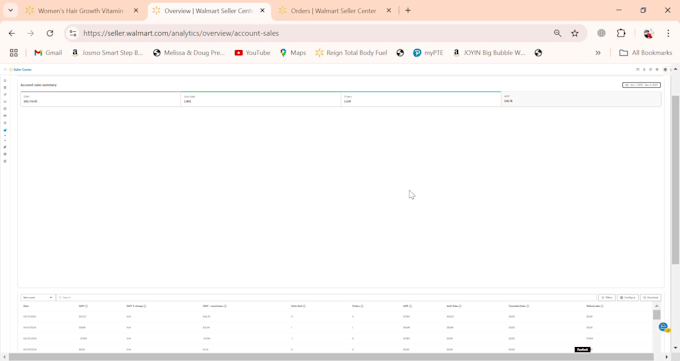Open the Gmail bookmark

[48, 53]
